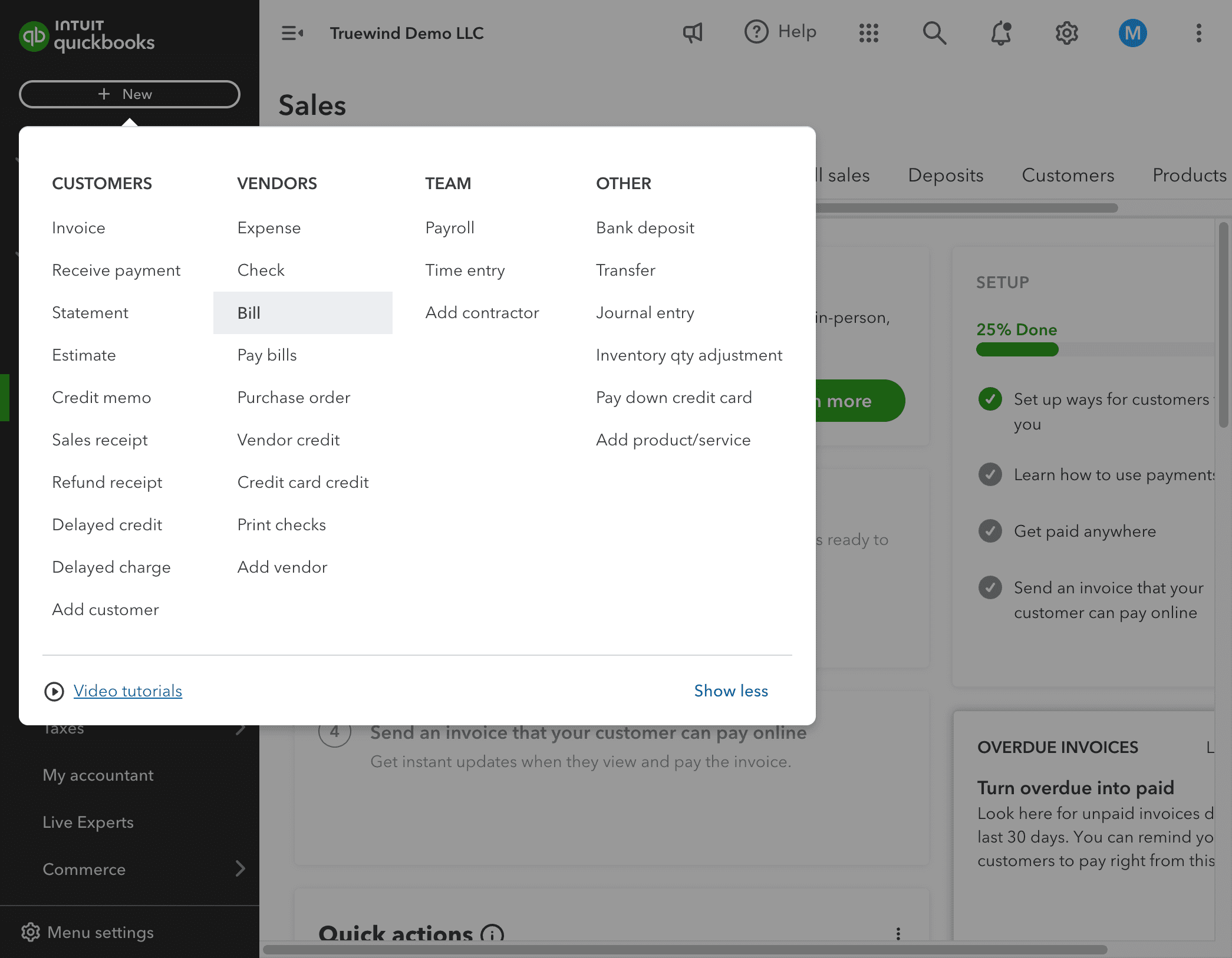1232x958 pixels.
Task: Open the three-dot overflow menu top right
Action: (x=1198, y=33)
